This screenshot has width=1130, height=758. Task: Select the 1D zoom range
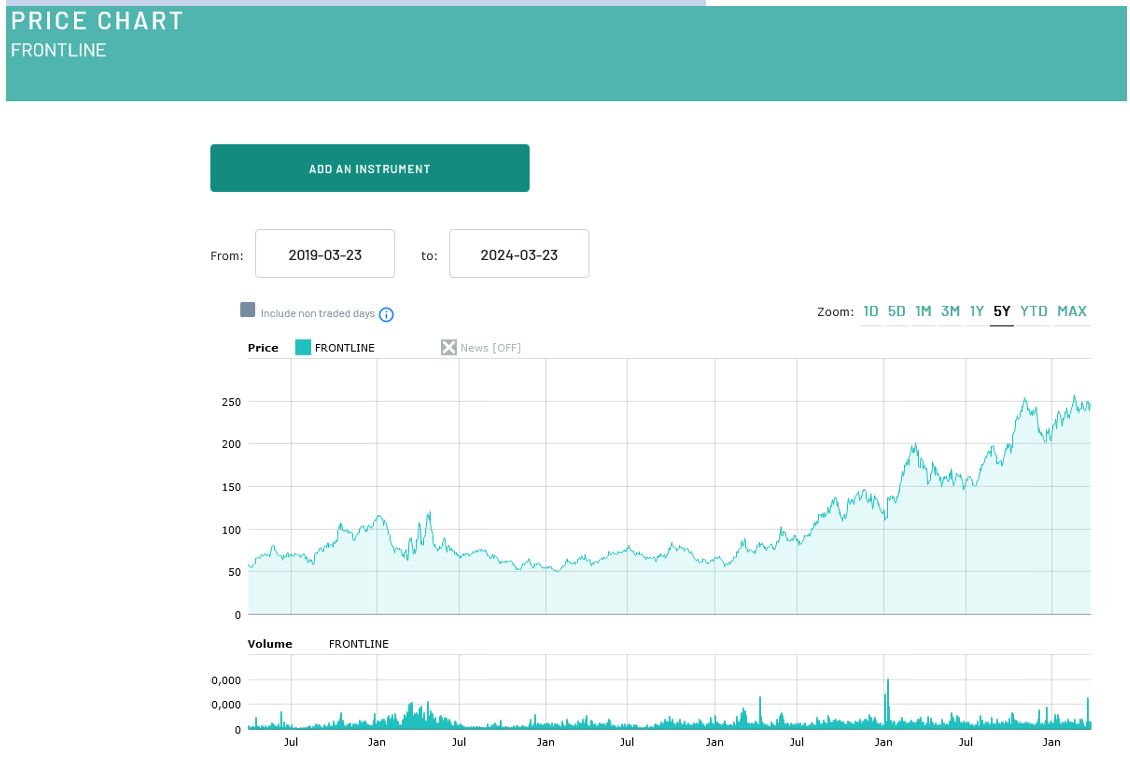(x=871, y=311)
